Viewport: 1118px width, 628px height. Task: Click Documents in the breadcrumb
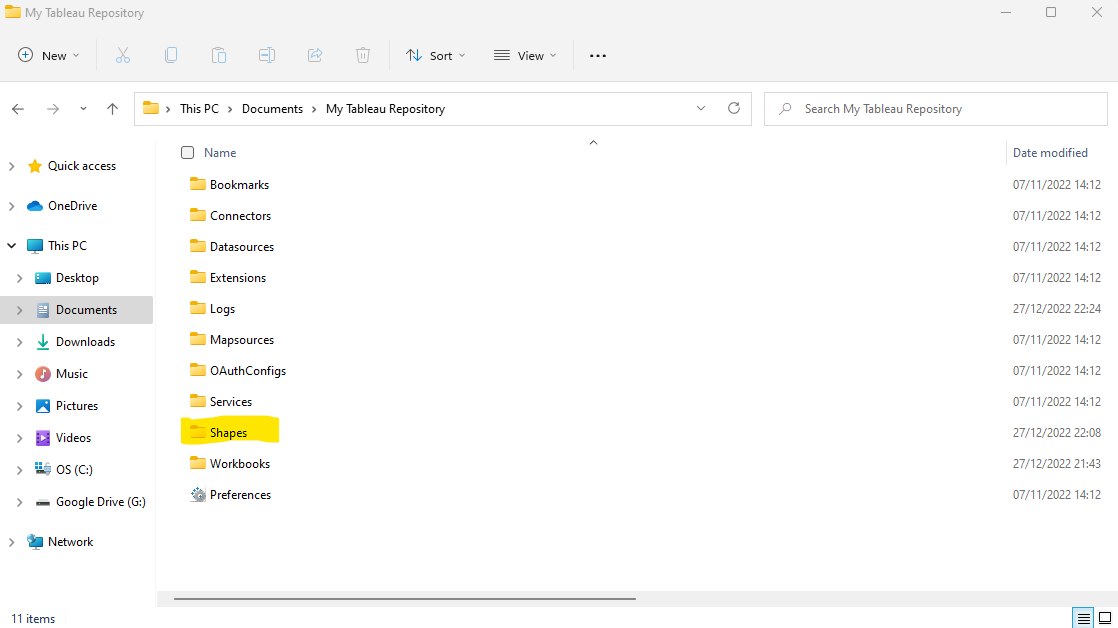coord(272,109)
